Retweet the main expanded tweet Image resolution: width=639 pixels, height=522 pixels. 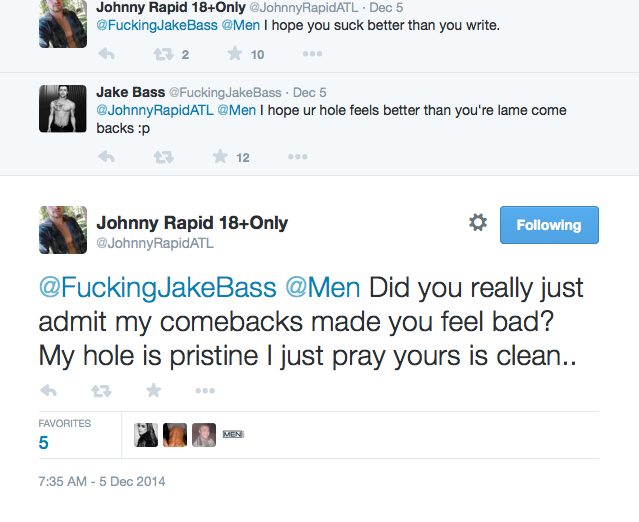click(x=101, y=391)
